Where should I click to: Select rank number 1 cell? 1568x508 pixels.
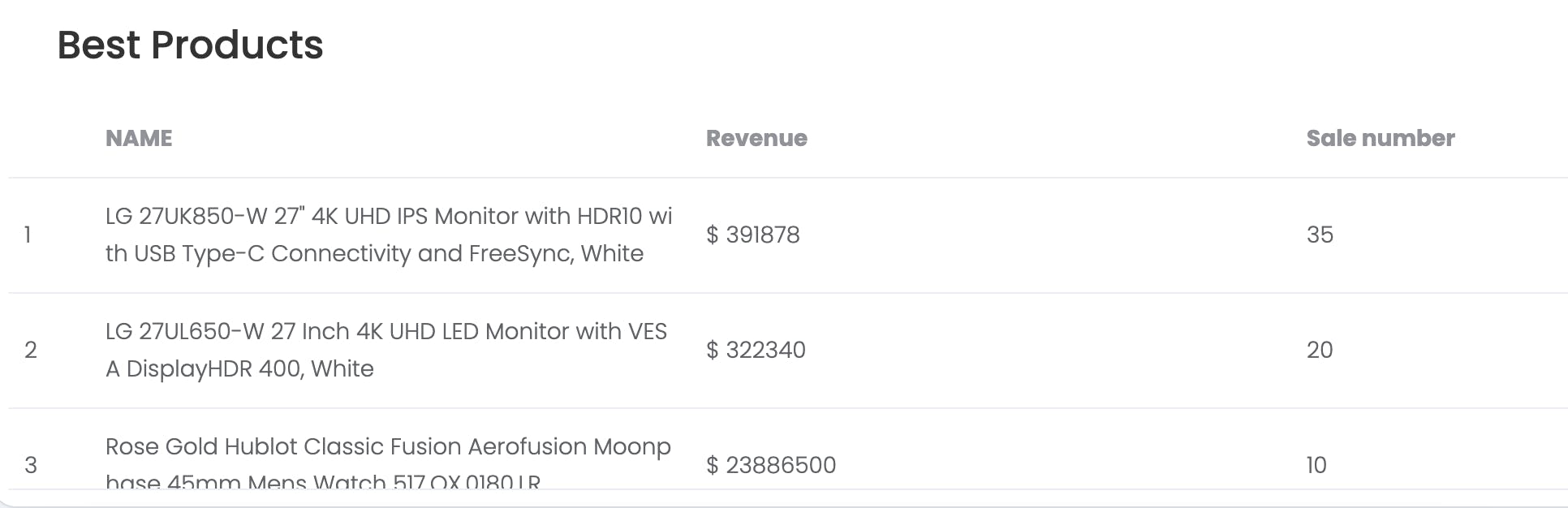[28, 235]
